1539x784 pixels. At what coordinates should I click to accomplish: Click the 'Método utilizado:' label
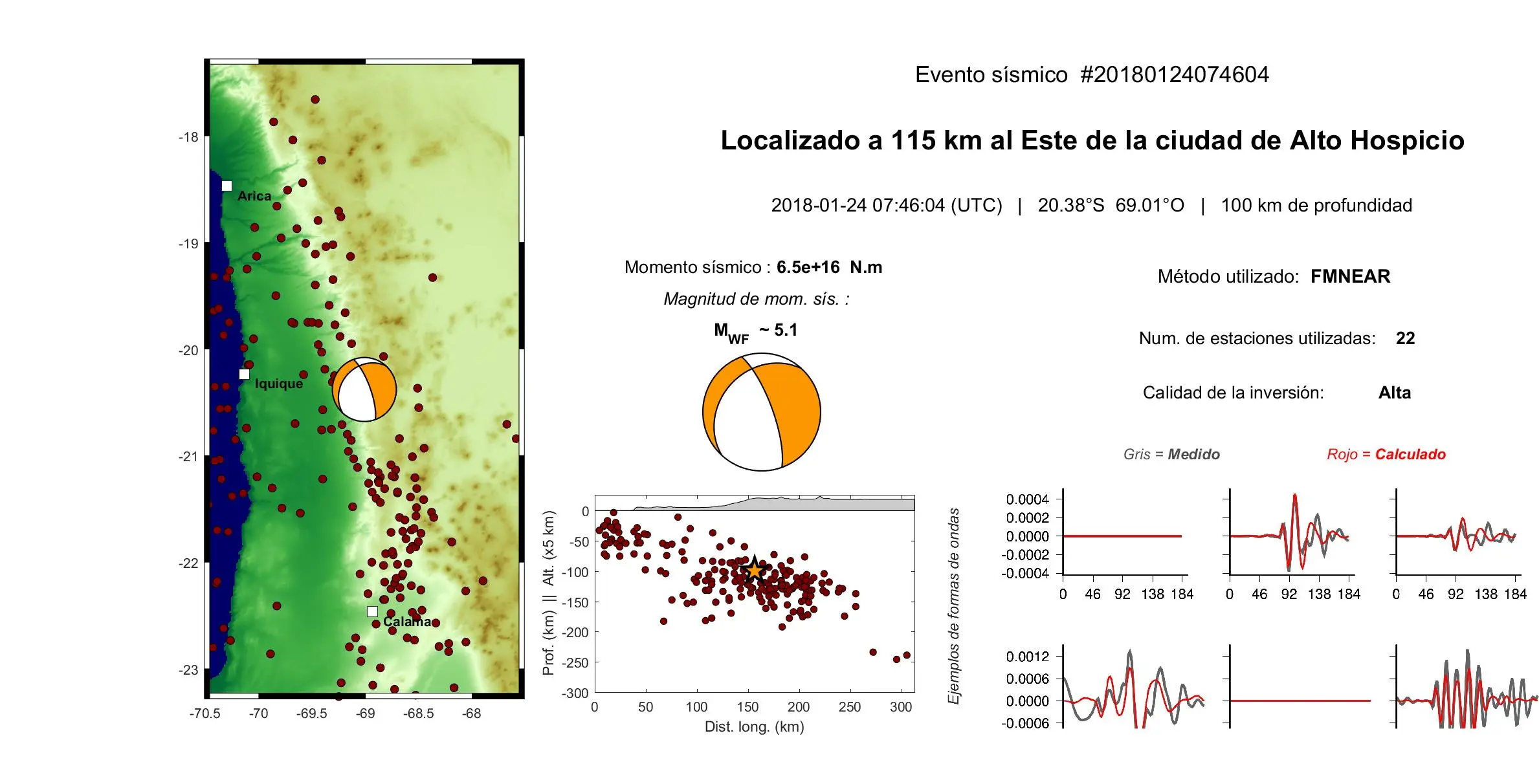tap(1228, 276)
